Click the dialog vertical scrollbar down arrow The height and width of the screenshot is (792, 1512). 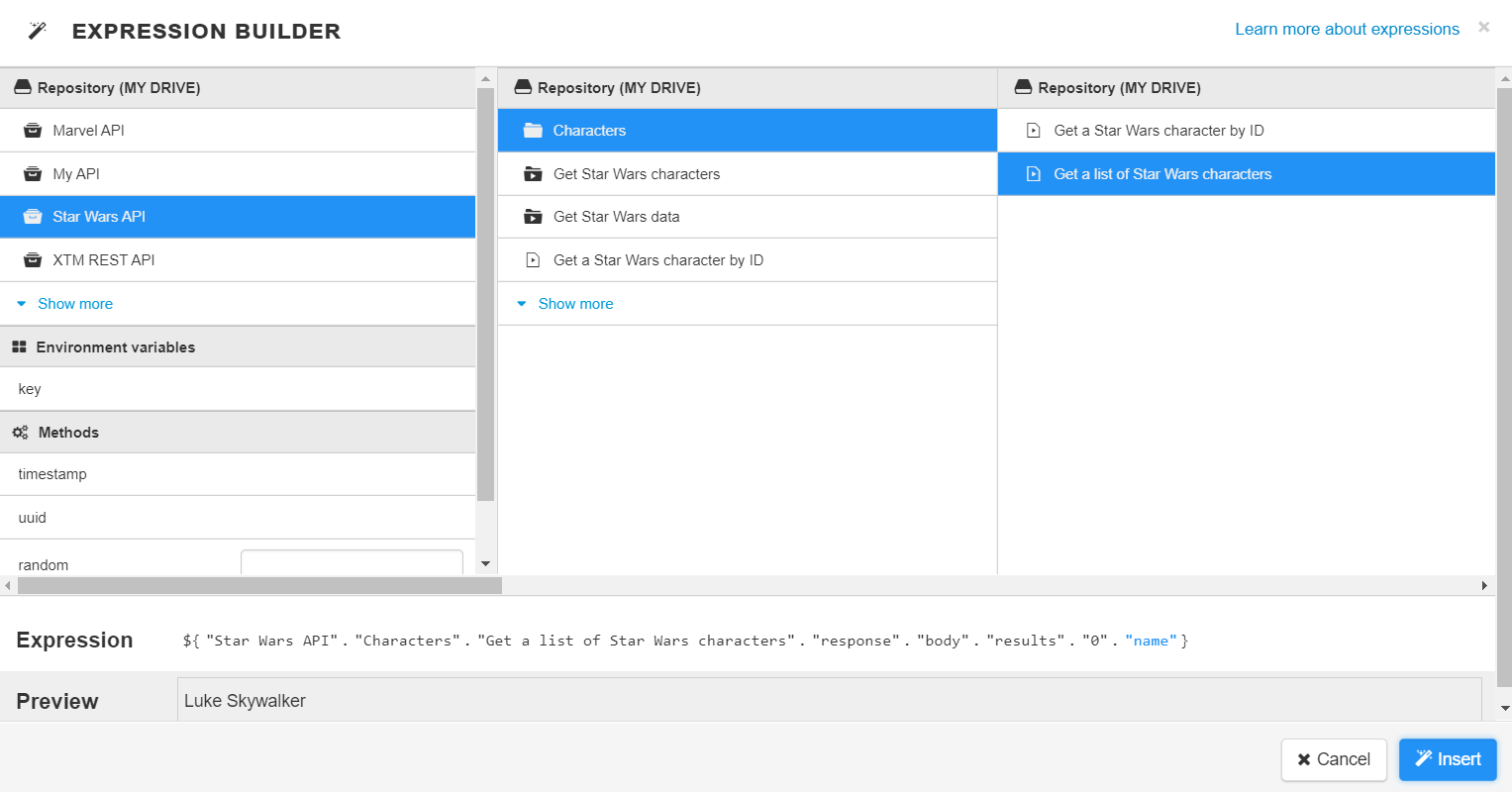[x=1505, y=709]
